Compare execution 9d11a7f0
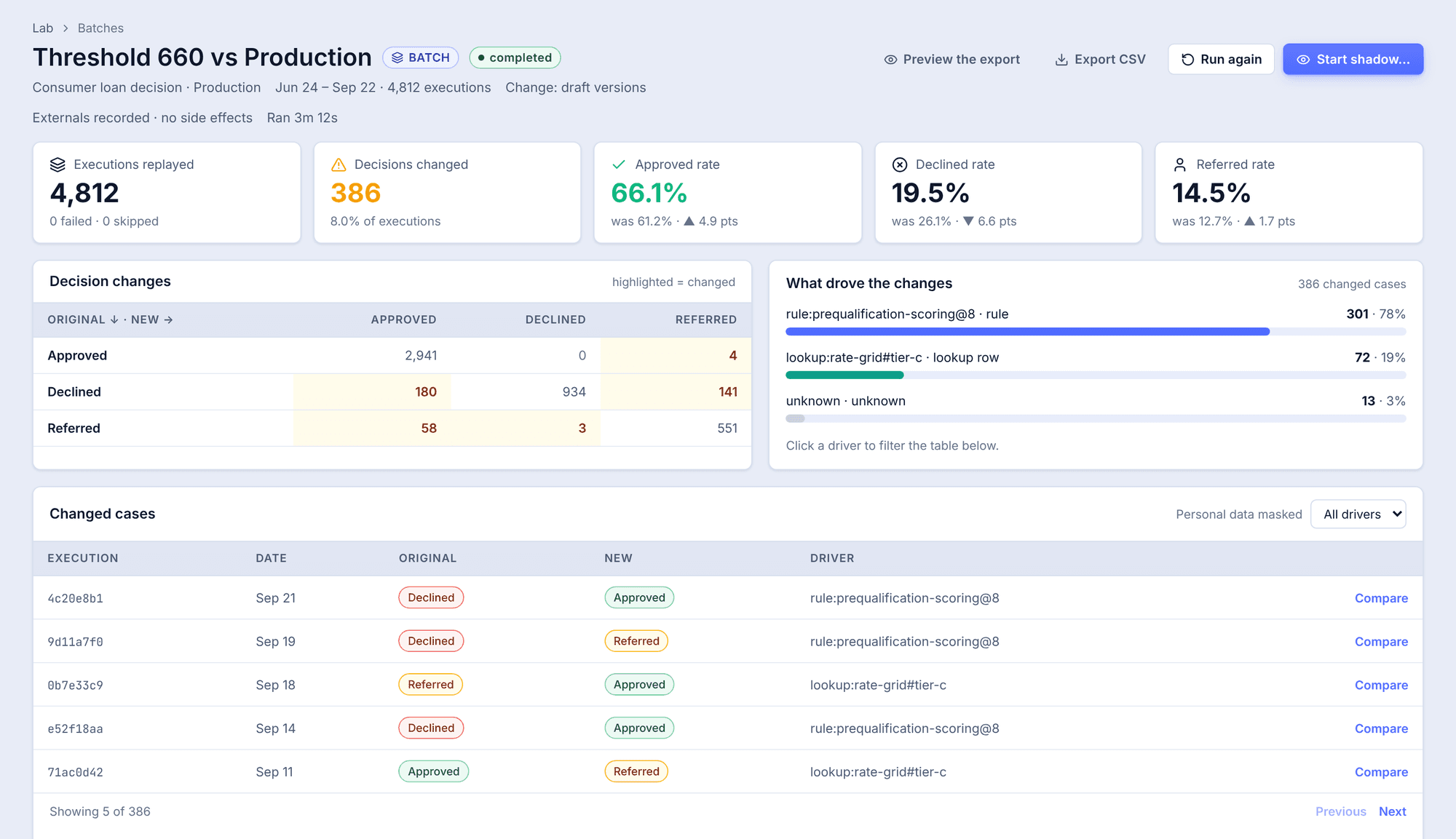 pos(1381,642)
